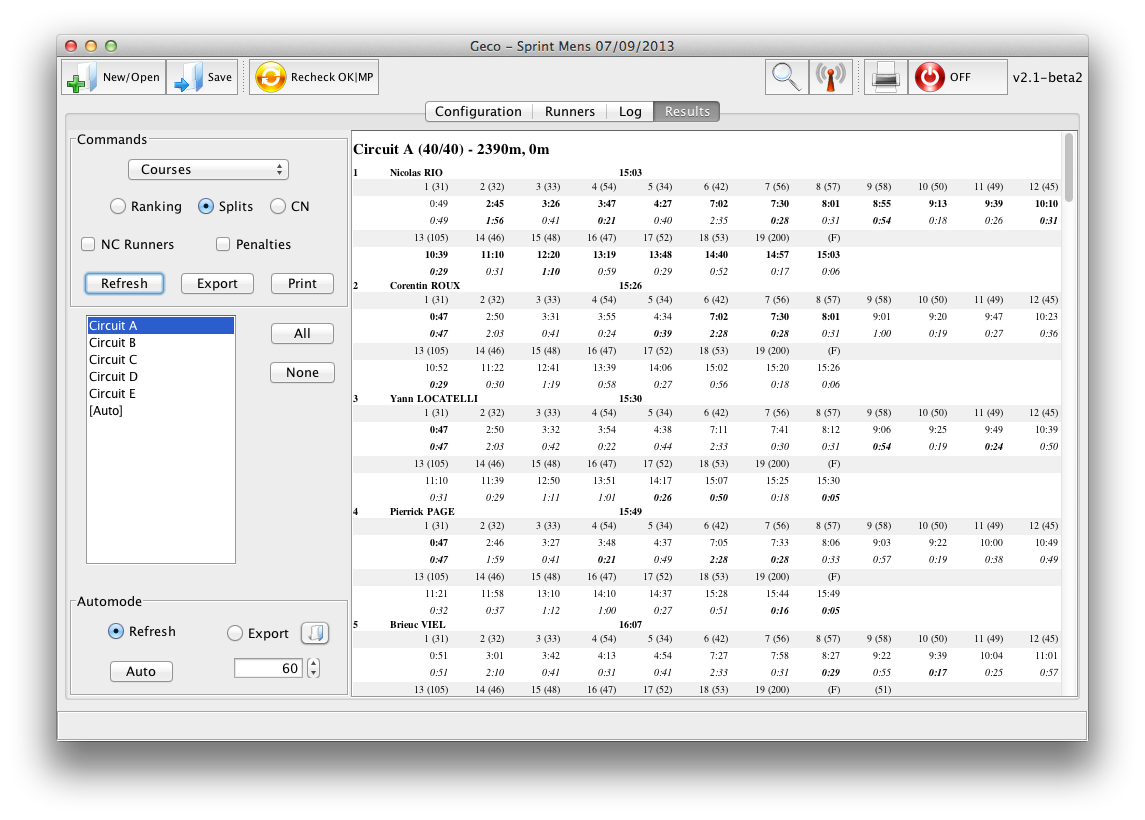Toggle the red power OFF button
The width and height of the screenshot is (1145, 820).
pos(957,77)
